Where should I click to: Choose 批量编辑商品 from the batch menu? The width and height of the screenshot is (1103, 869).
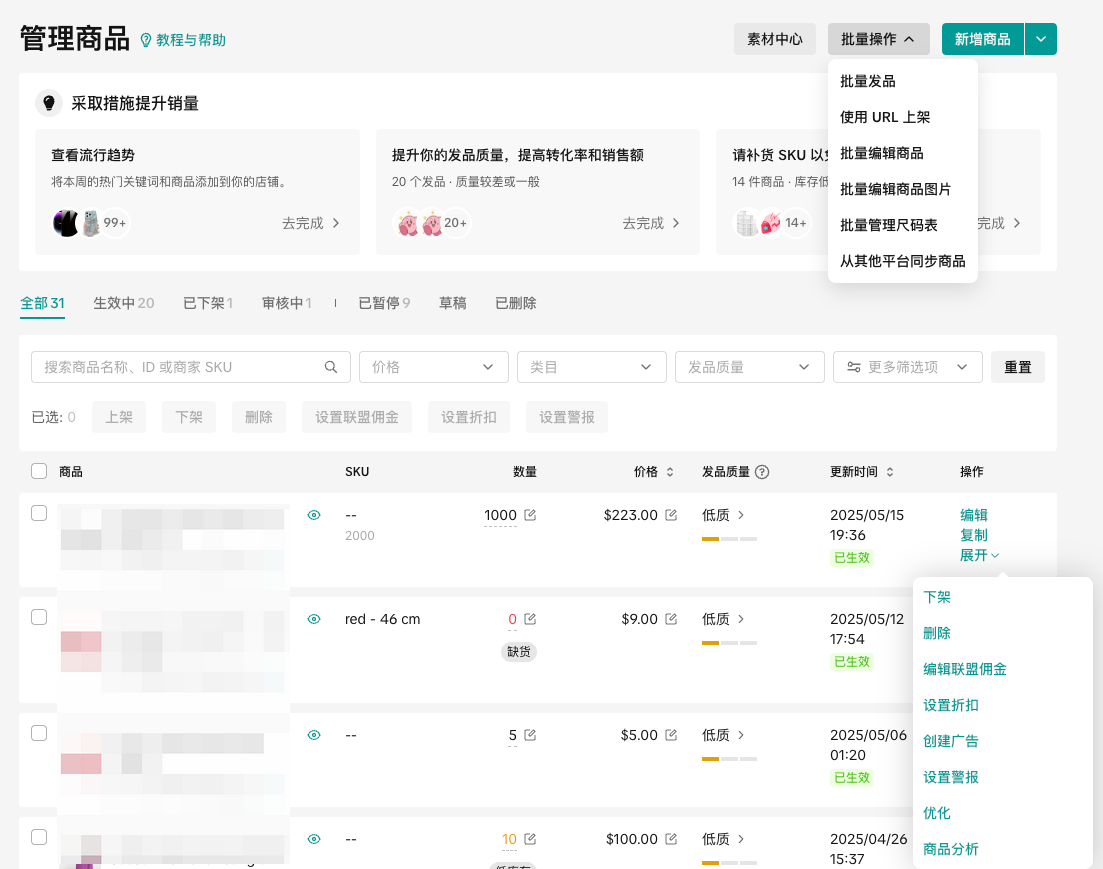[881, 153]
